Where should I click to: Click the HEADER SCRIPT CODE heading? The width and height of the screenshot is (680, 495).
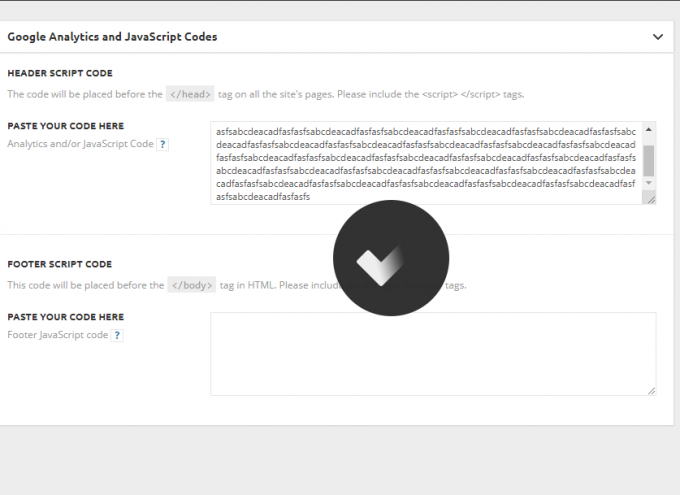point(60,73)
